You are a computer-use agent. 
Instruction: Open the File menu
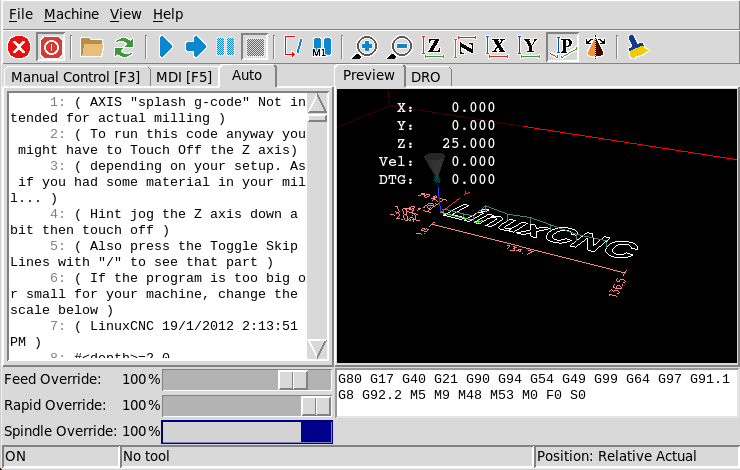(21, 15)
